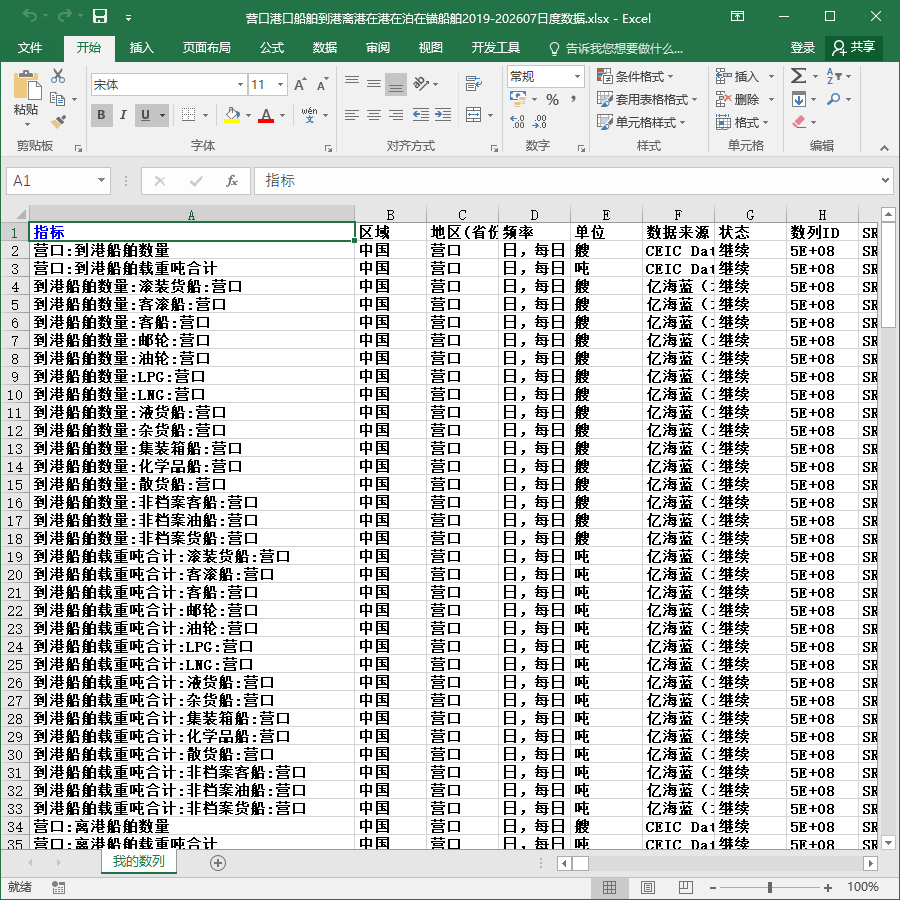Click Increase Font Size icon

pos(300,85)
